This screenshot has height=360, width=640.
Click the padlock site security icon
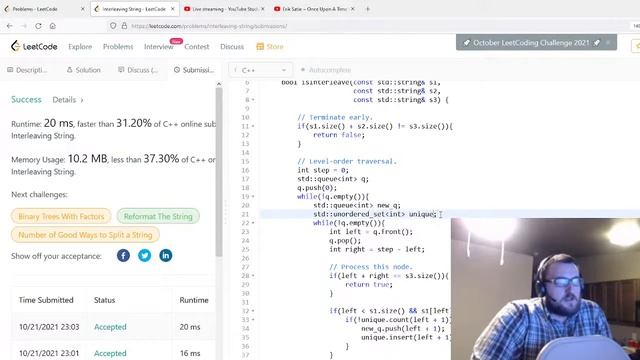tap(124, 26)
